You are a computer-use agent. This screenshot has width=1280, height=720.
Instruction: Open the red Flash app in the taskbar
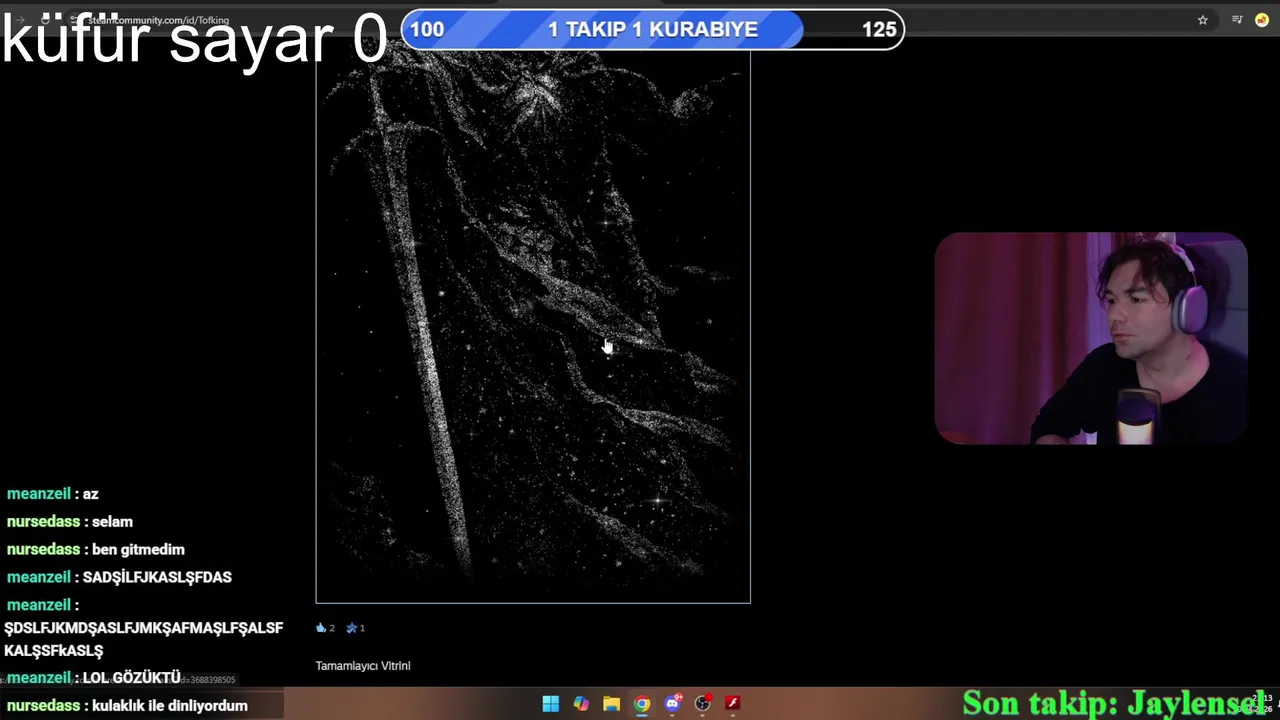733,704
